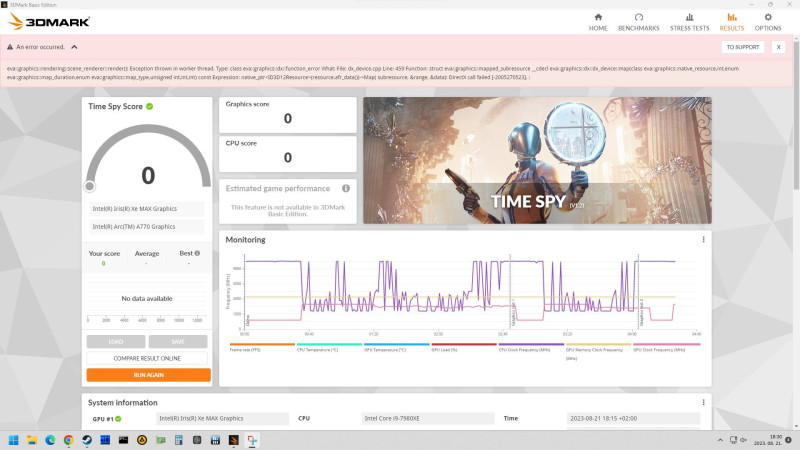
Task: Open the 3DMark taskbar icon
Action: tap(234, 440)
